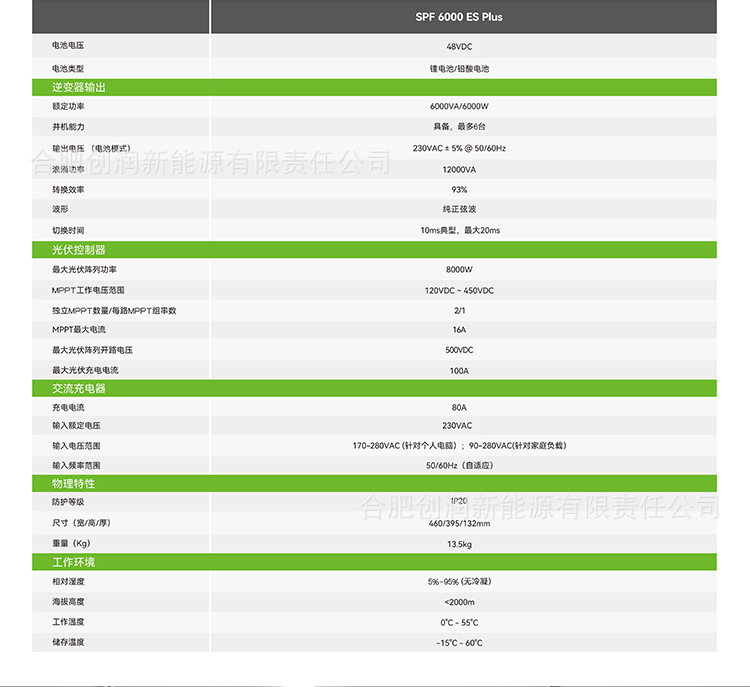Click the 5%~95%（无冷凝）value
Image resolution: width=750 pixels, height=687 pixels.
pos(459,582)
